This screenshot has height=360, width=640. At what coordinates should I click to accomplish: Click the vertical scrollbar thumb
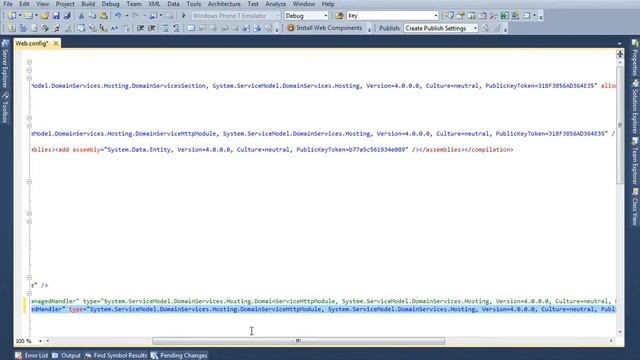click(x=620, y=125)
